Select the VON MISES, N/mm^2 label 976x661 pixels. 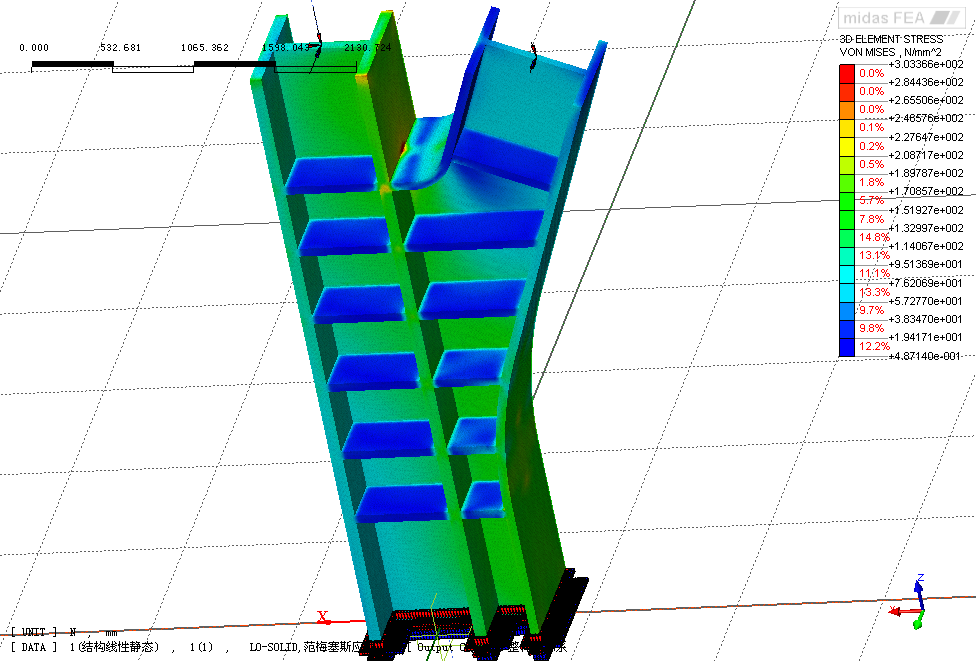coord(890,52)
